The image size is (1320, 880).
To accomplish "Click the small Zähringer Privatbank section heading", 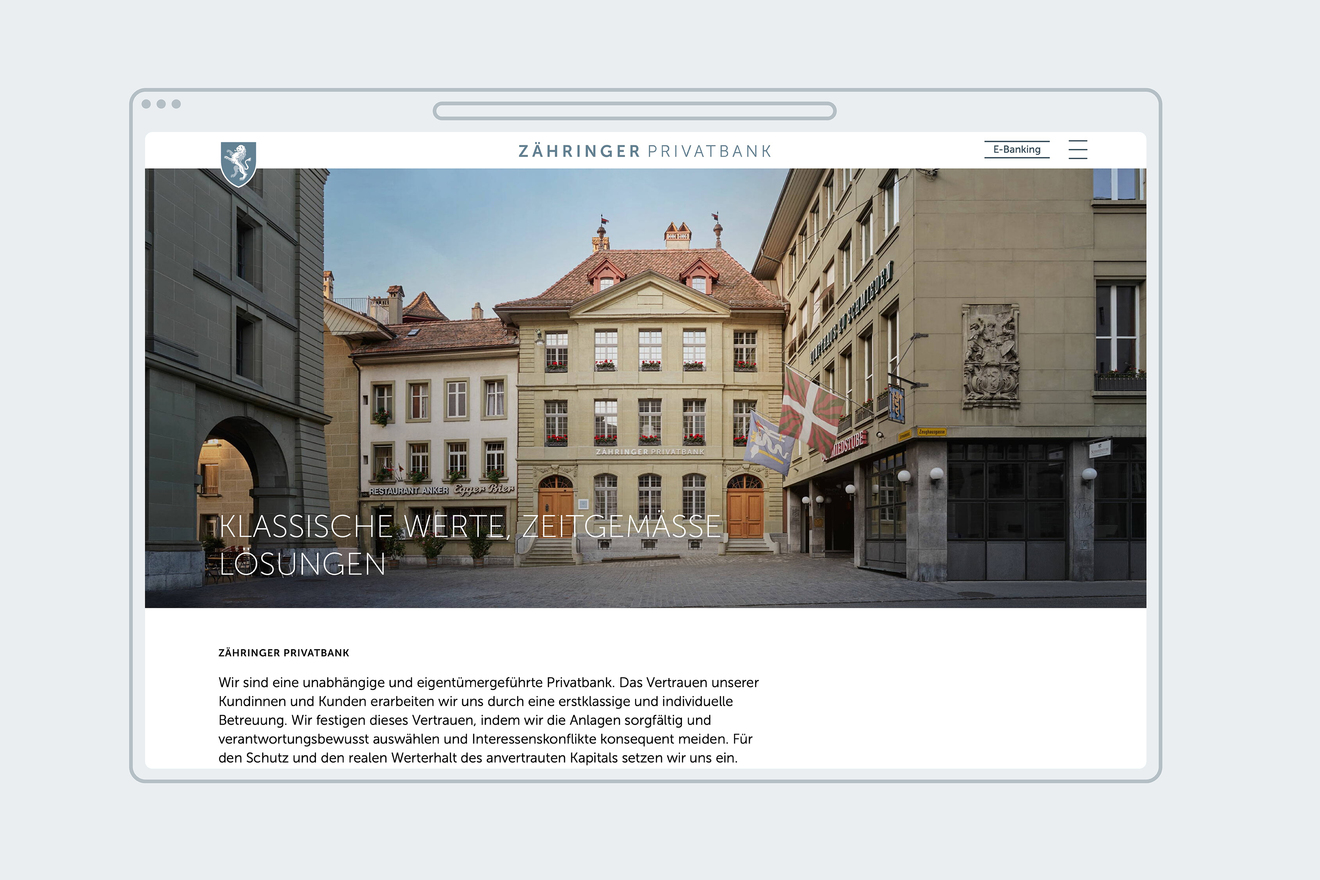I will point(284,653).
